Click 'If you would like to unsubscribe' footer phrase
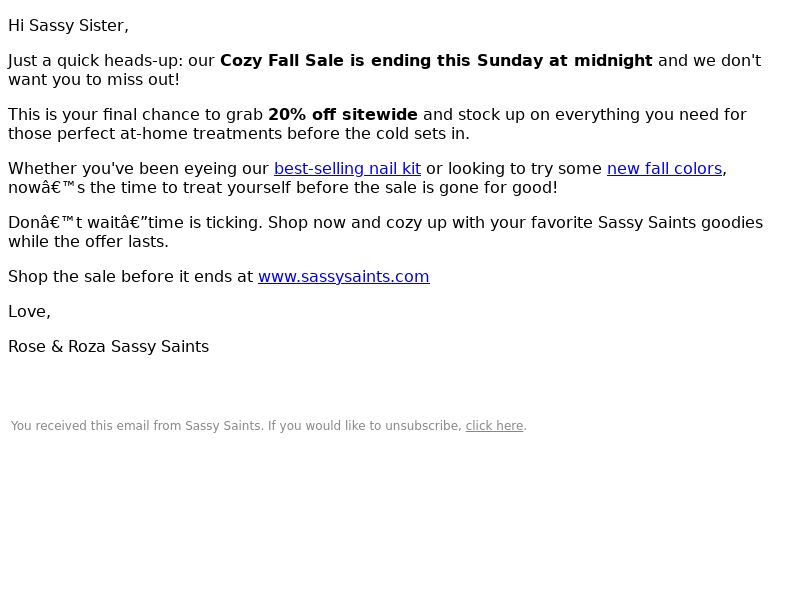Viewport: 800px width, 600px height. [x=365, y=426]
